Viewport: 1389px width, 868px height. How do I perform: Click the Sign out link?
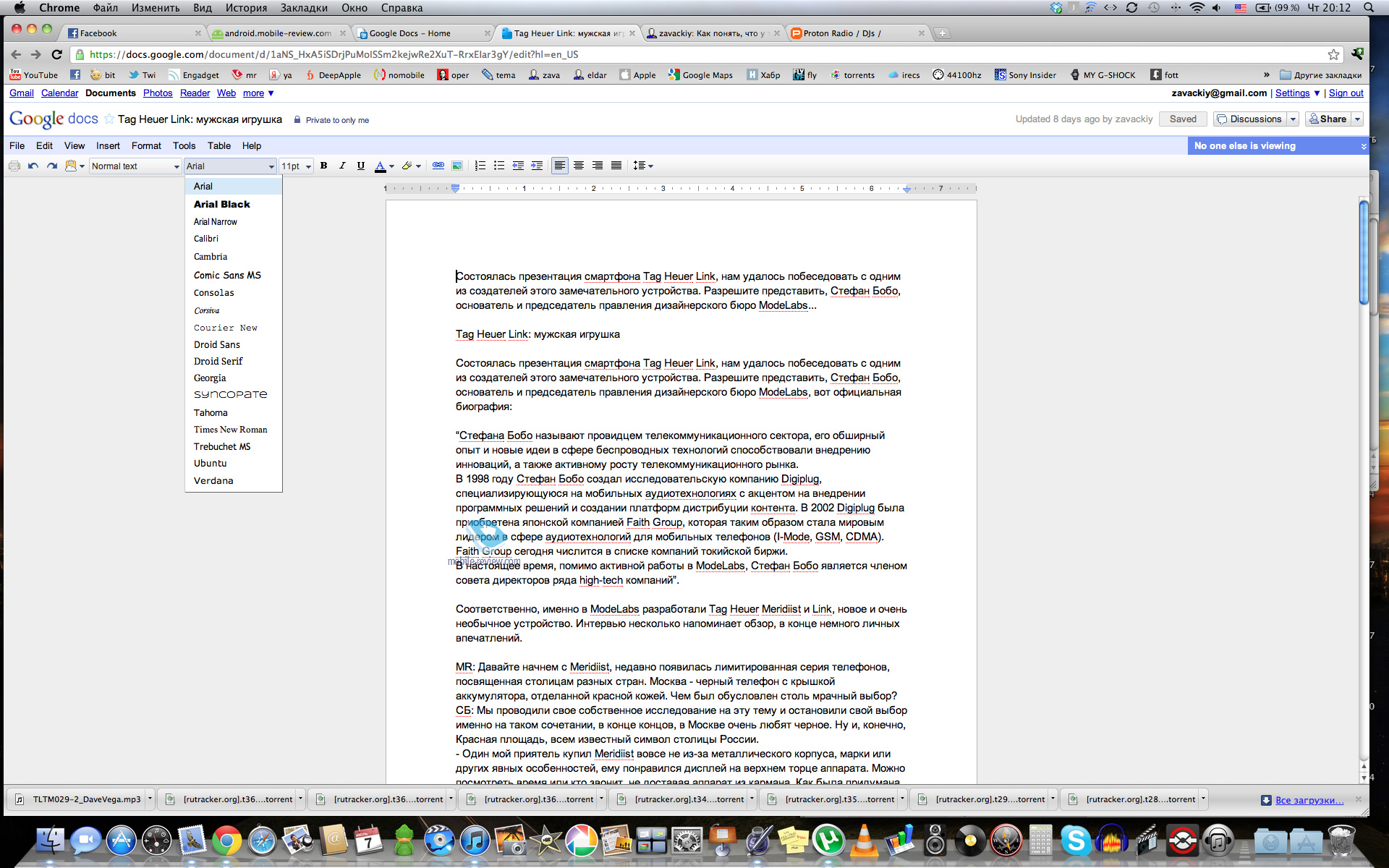[1346, 93]
